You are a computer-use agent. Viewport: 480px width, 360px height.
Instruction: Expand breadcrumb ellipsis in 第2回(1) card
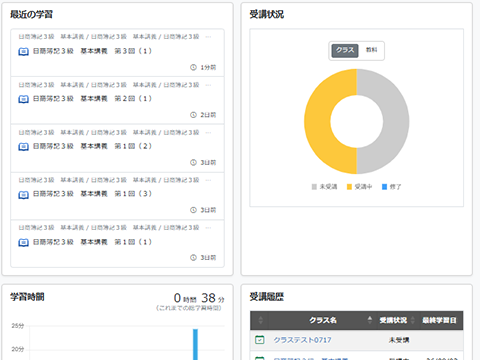208,85
